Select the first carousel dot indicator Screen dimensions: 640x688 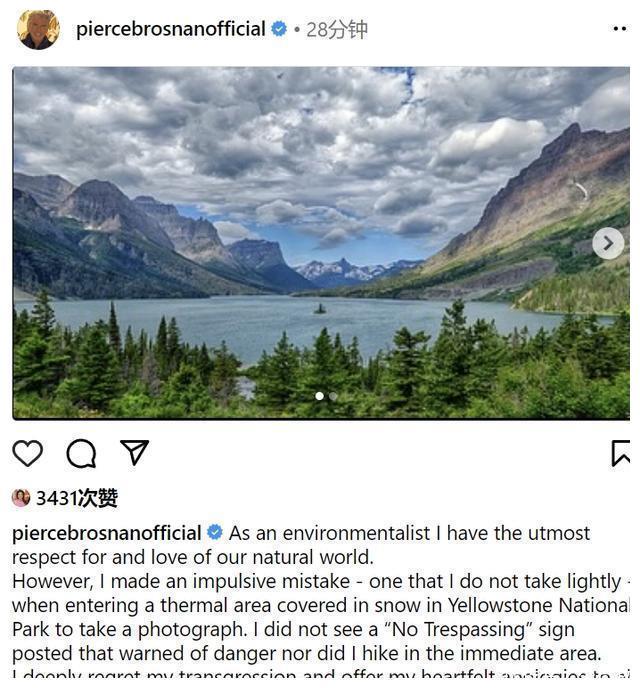point(319,396)
